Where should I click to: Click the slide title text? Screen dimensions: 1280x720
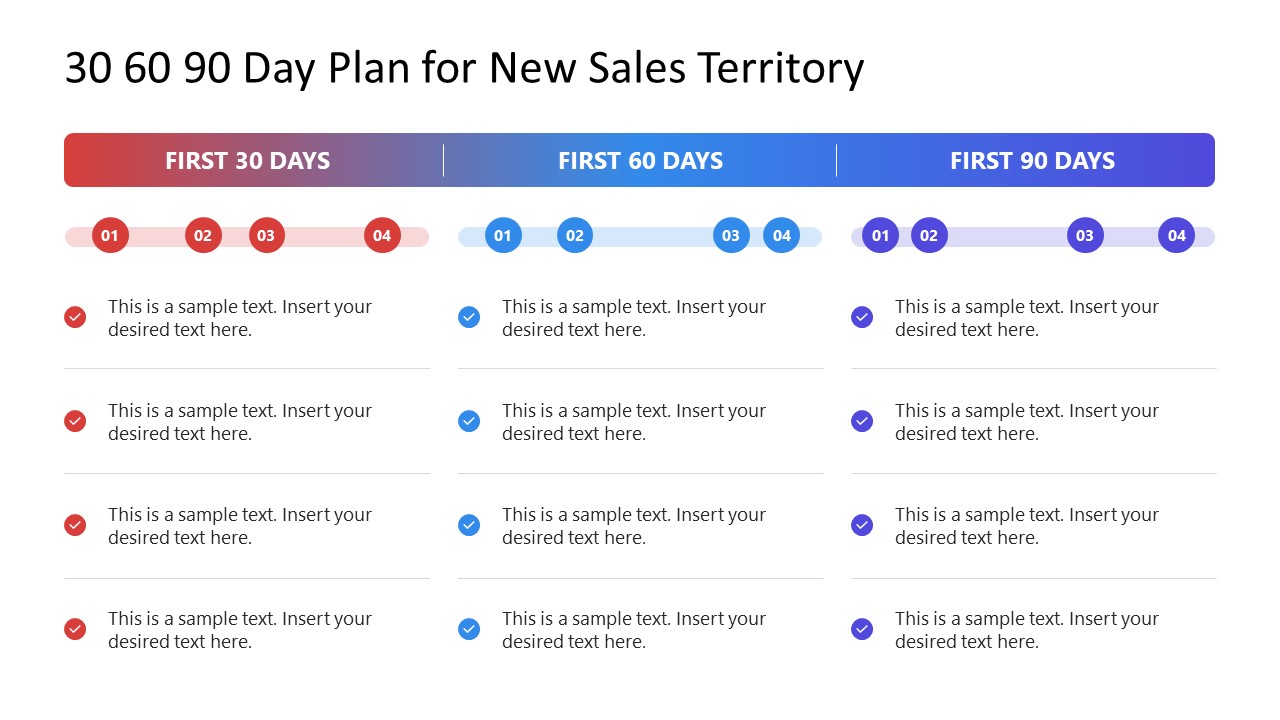464,69
